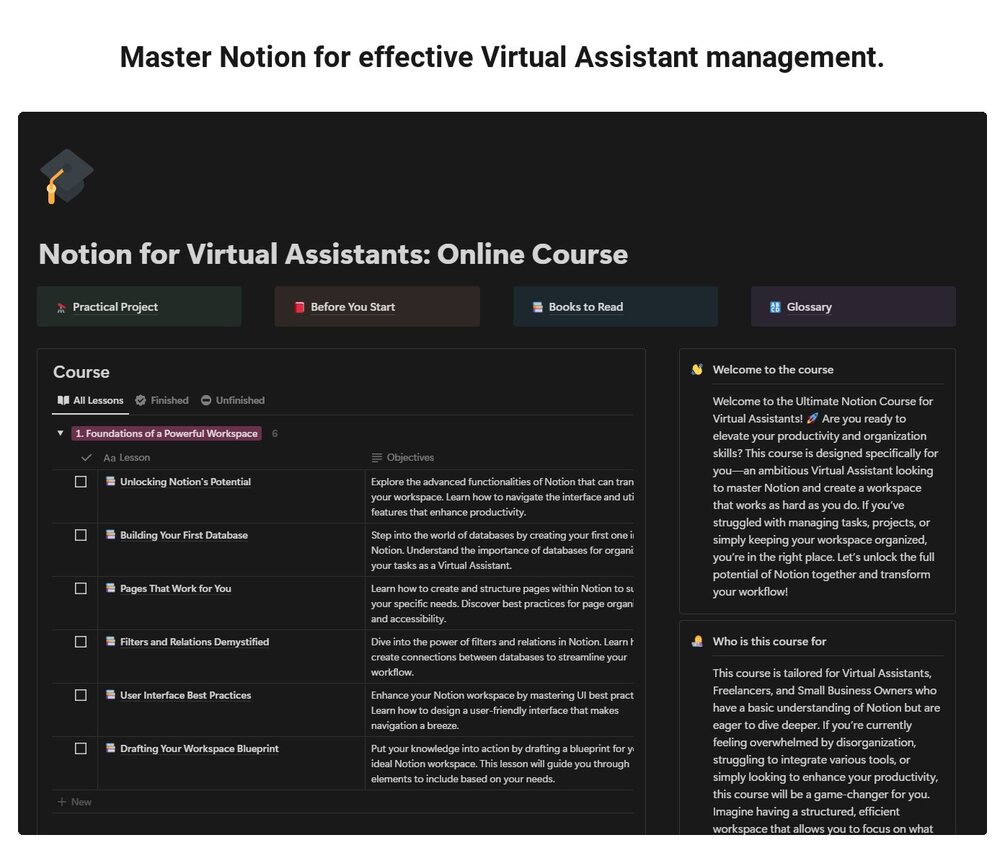Click the Pages That Work for You page icon
This screenshot has height=853, width=1005.
pyautogui.click(x=111, y=588)
